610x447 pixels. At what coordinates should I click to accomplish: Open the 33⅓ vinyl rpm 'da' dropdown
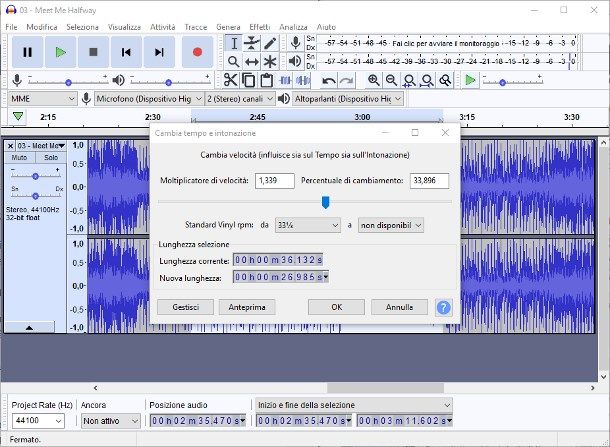pos(308,225)
